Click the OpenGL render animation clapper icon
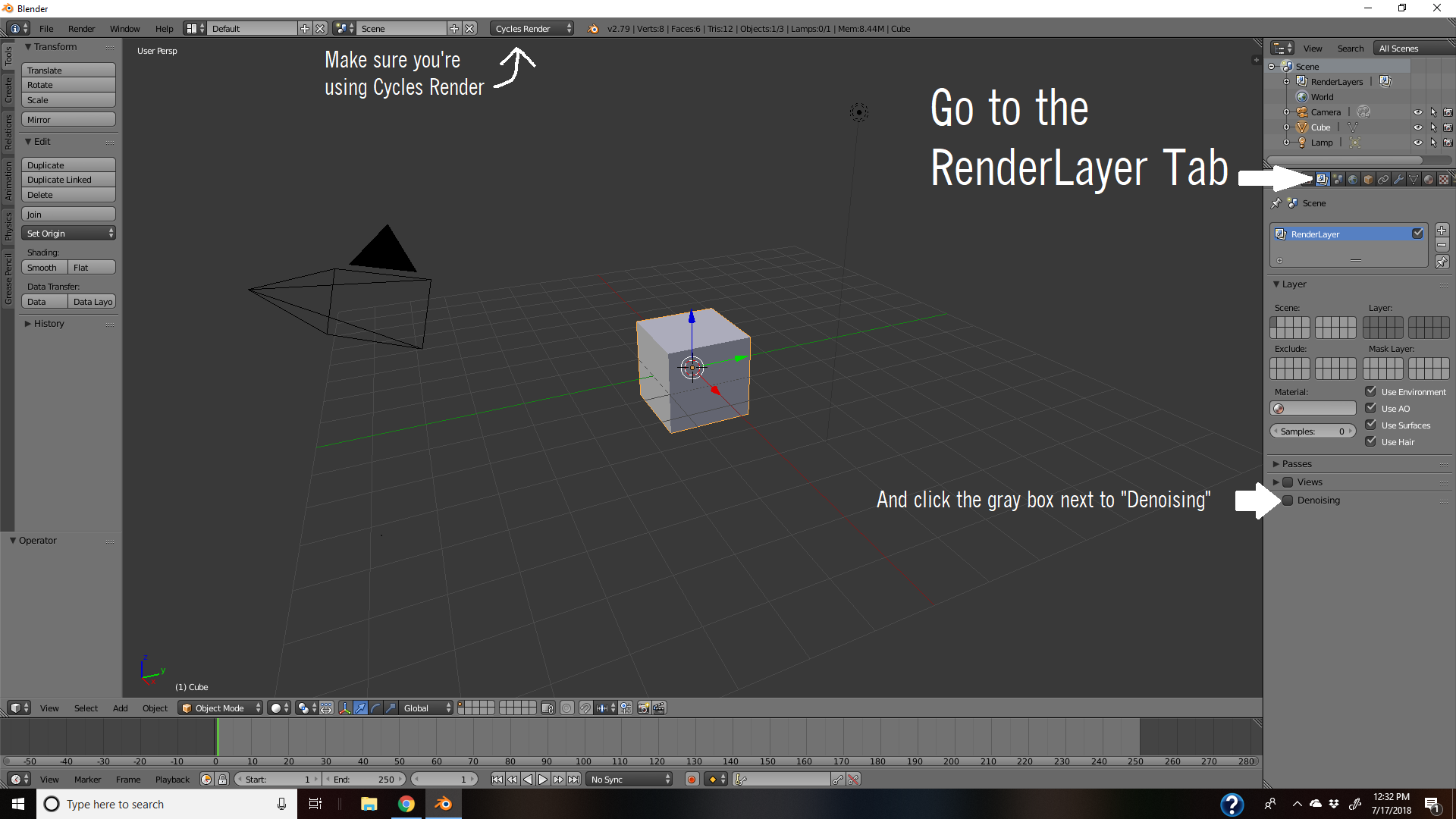The width and height of the screenshot is (1456, 819). click(x=659, y=708)
